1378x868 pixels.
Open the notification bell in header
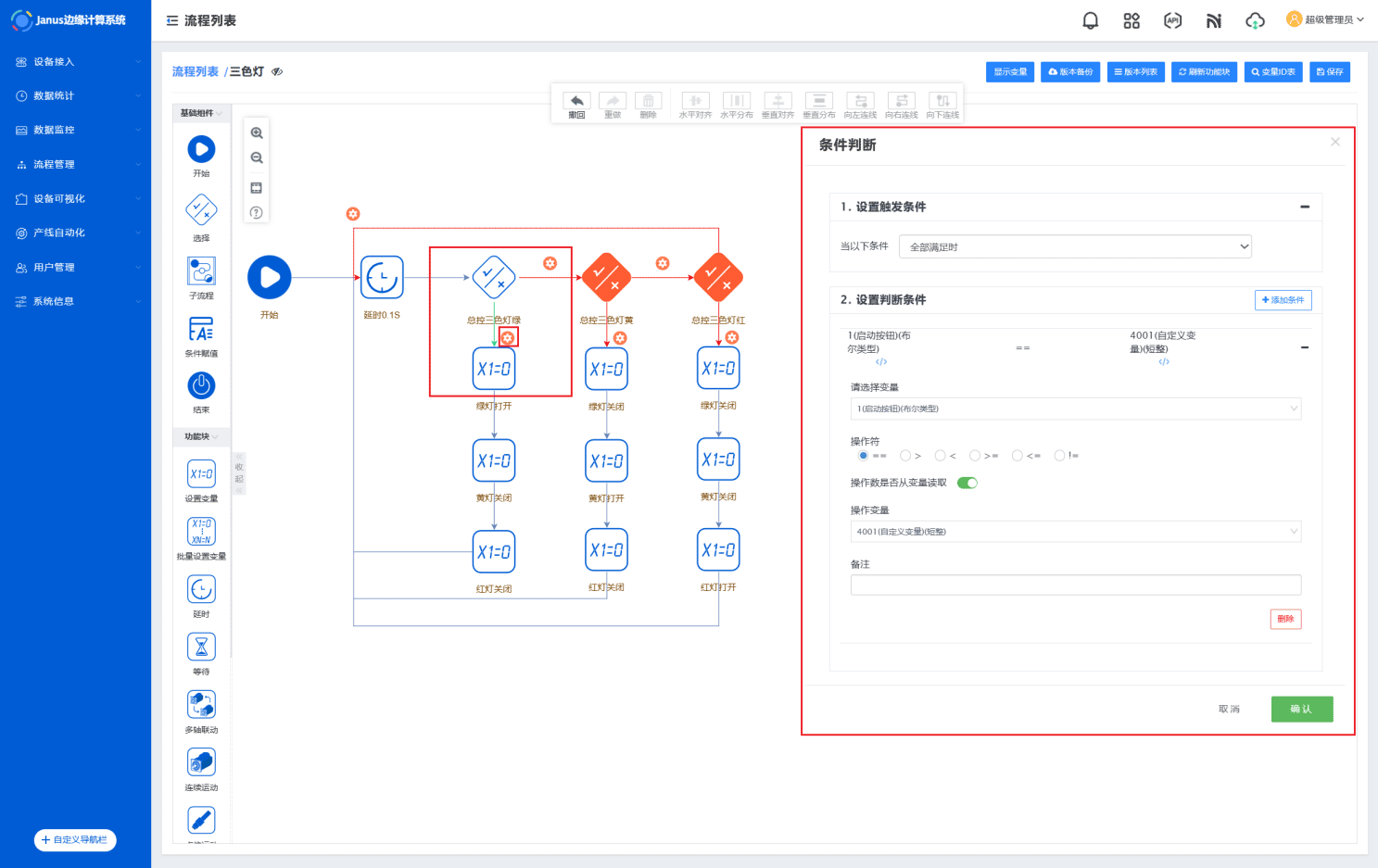[x=1090, y=20]
